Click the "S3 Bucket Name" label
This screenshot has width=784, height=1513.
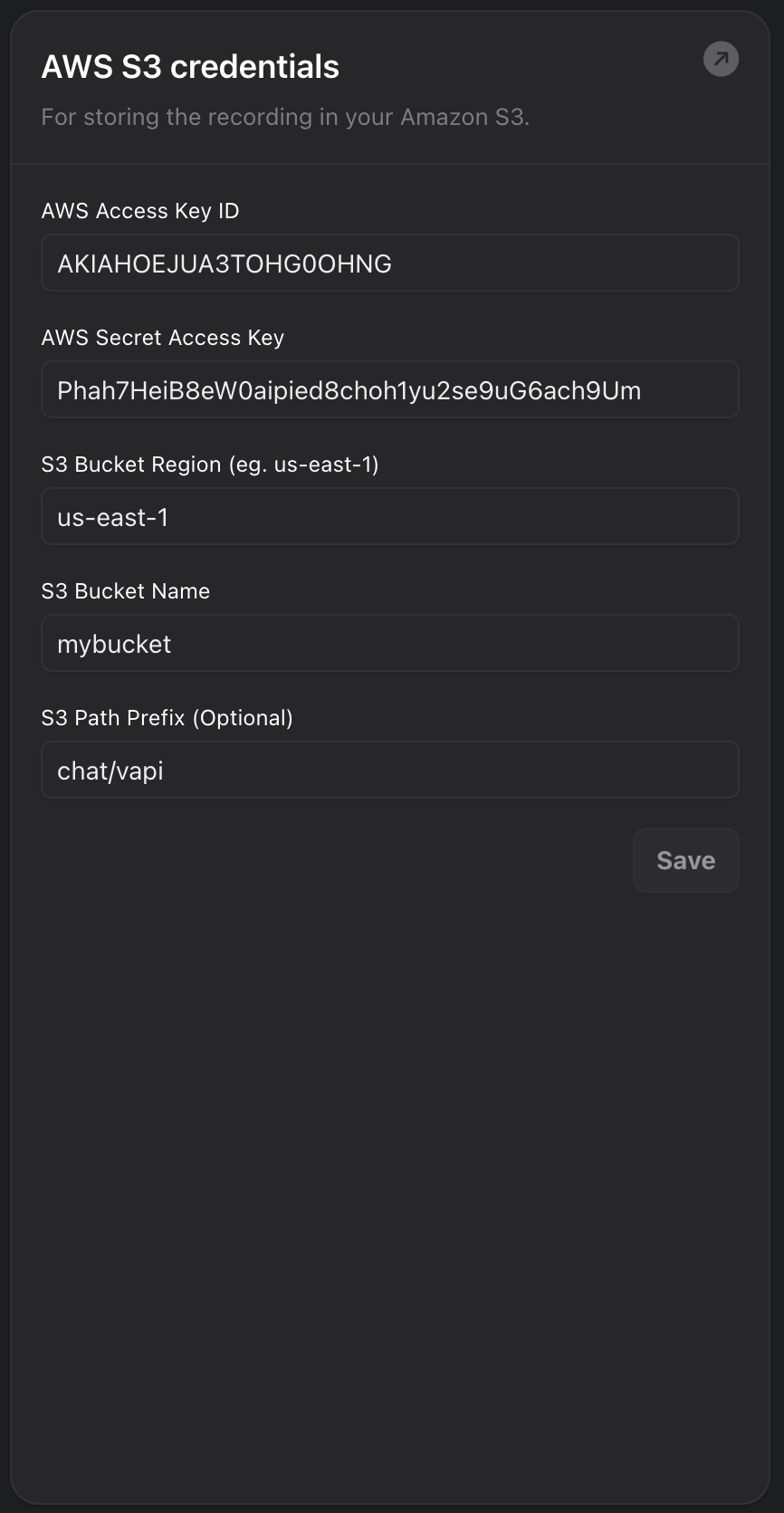point(126,591)
